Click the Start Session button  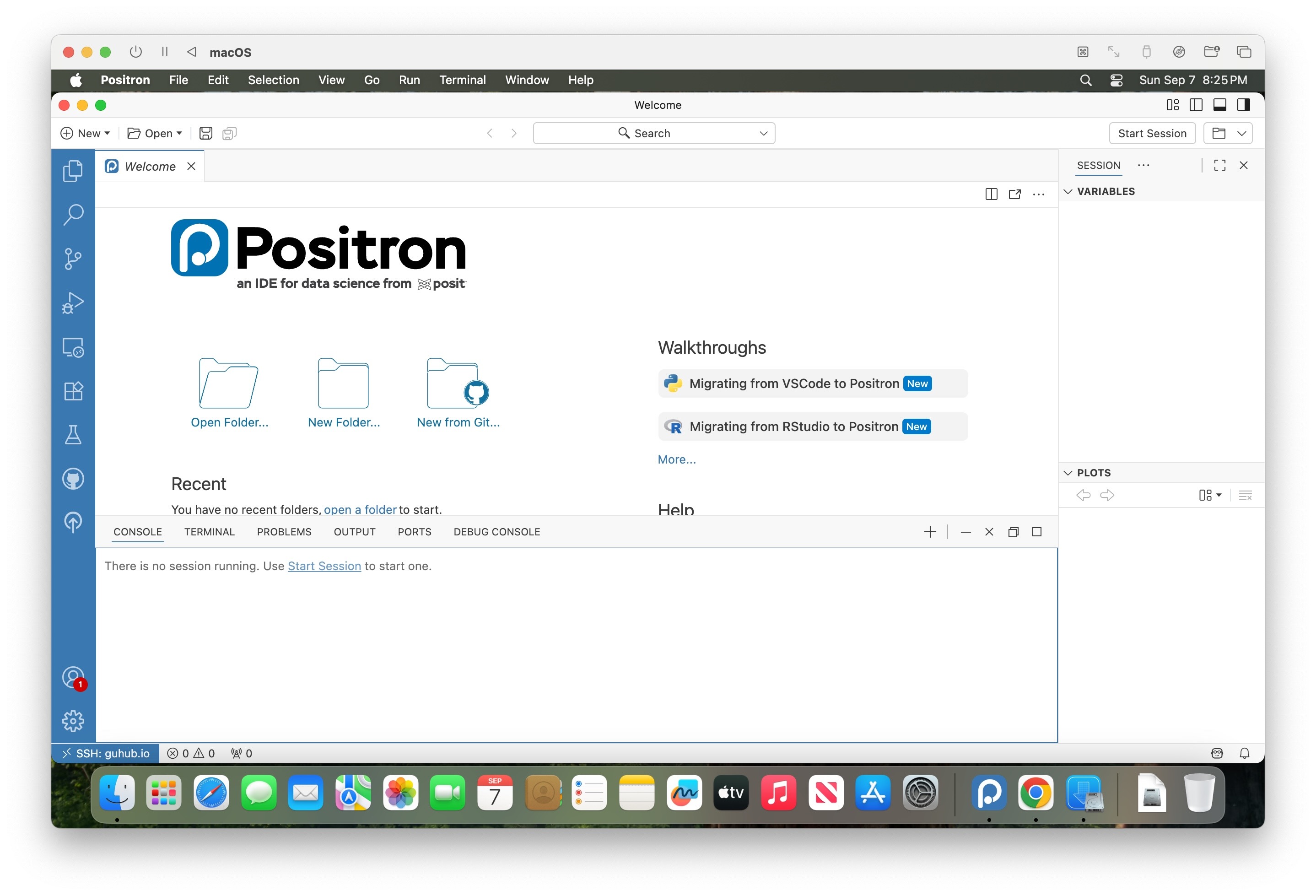(x=1152, y=133)
